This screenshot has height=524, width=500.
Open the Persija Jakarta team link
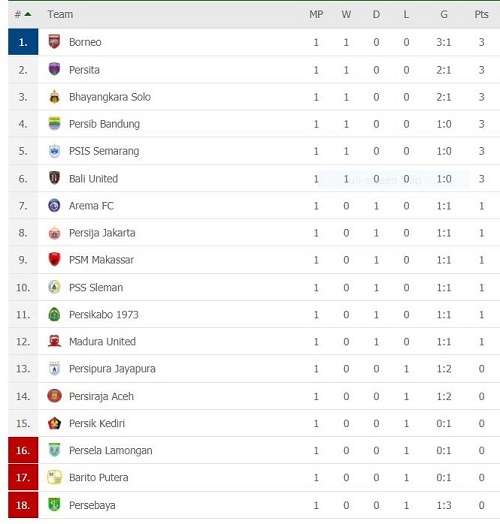tap(102, 233)
